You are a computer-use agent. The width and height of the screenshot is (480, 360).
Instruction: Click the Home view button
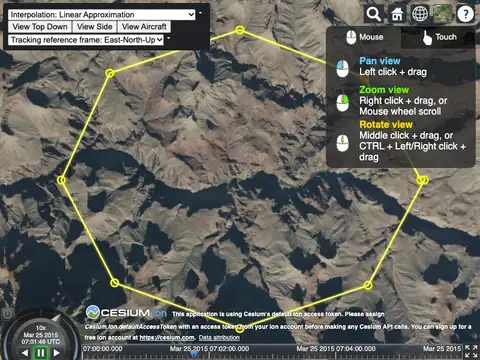point(397,14)
